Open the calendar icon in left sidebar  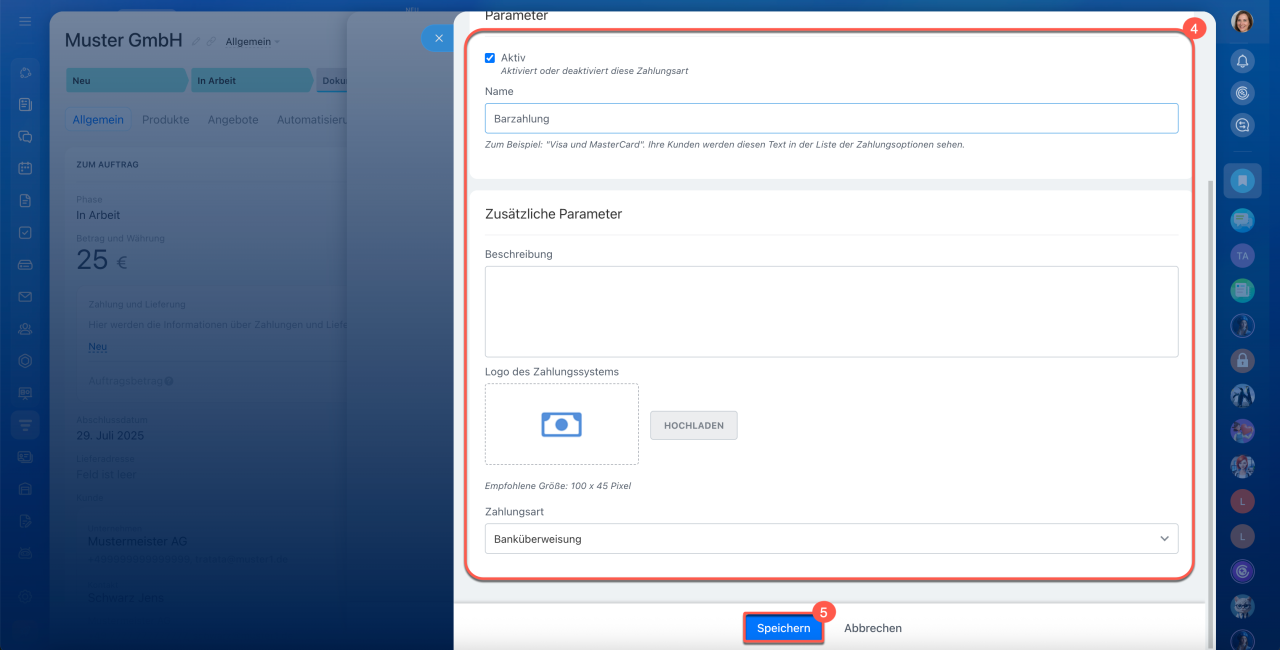(x=25, y=168)
